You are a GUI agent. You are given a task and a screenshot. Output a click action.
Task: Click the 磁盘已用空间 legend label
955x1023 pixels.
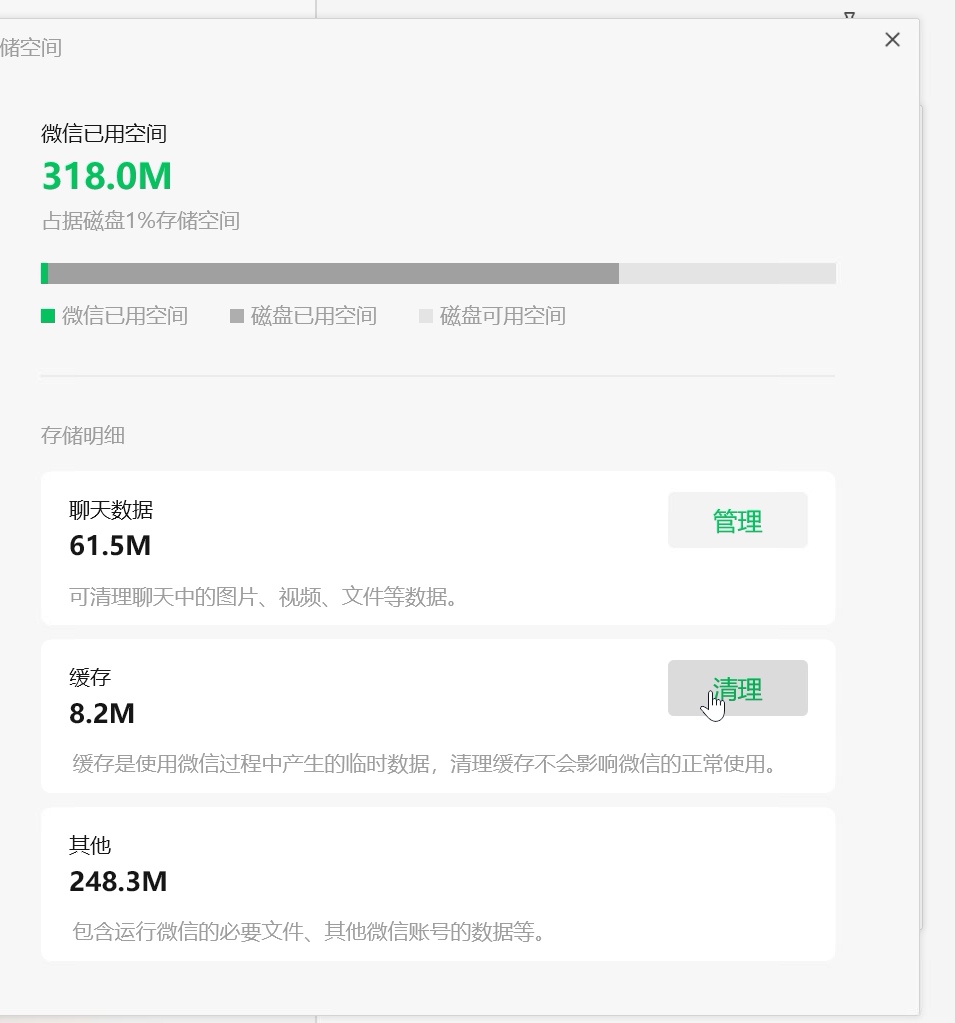314,316
